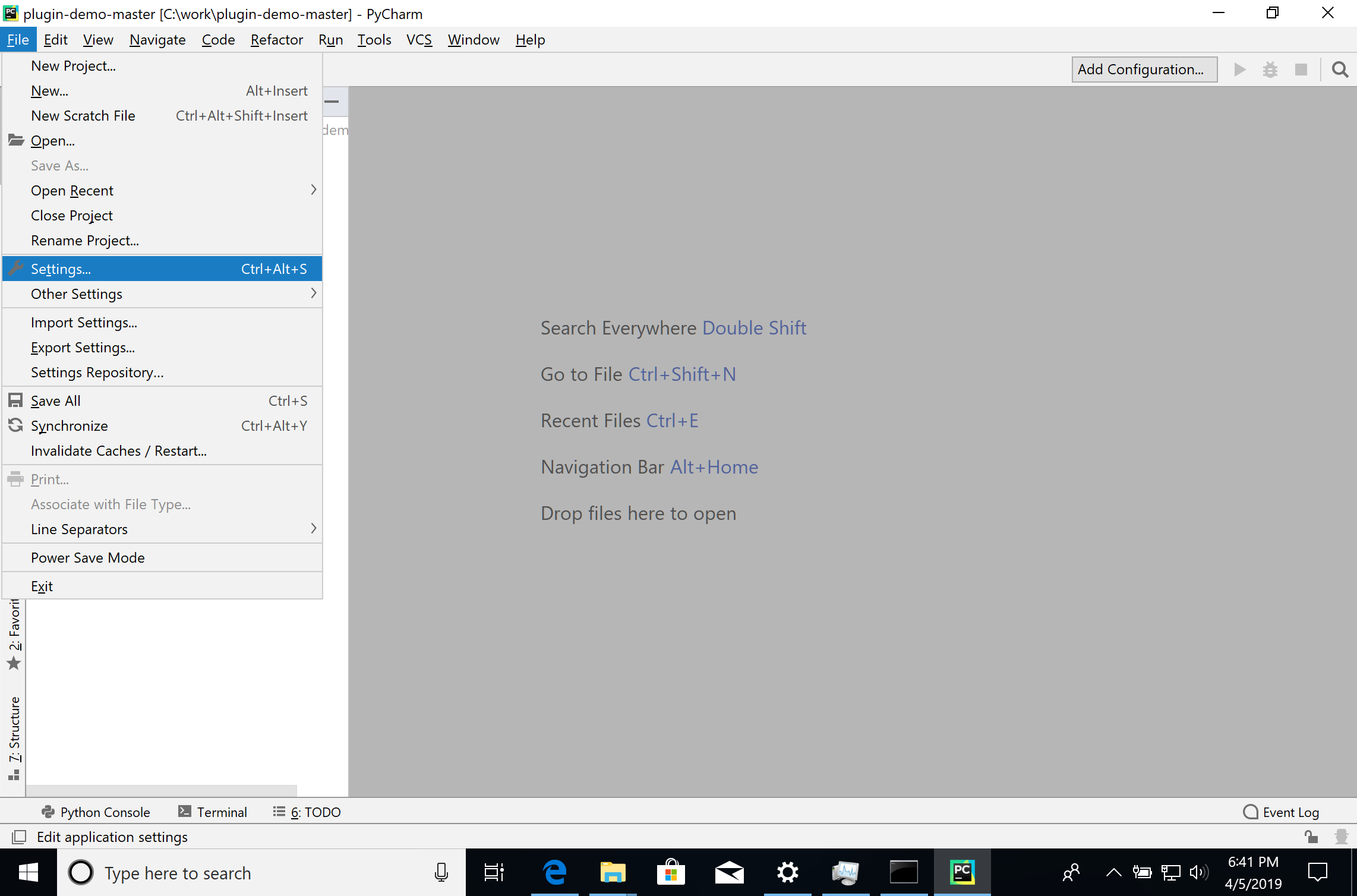Choose Import Settings...

point(162,323)
